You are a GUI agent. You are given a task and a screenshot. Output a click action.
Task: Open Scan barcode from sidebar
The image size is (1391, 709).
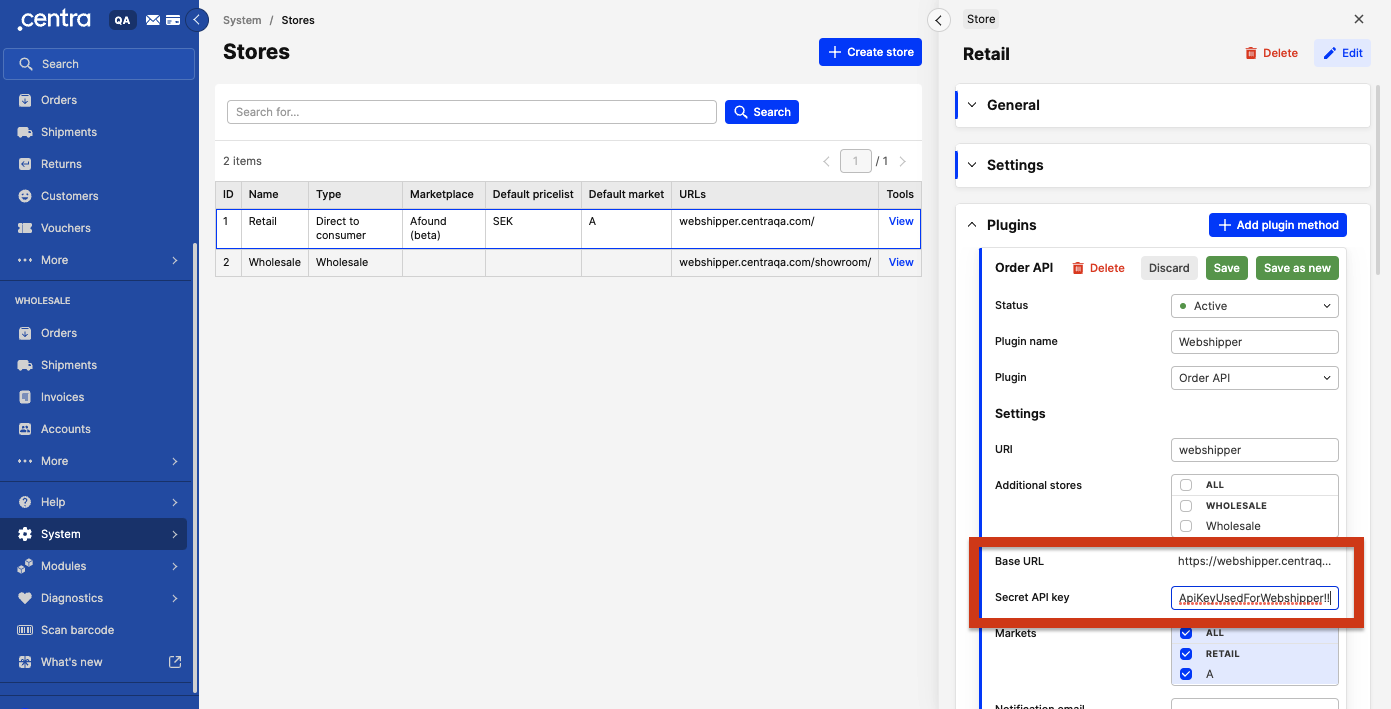pos(77,630)
